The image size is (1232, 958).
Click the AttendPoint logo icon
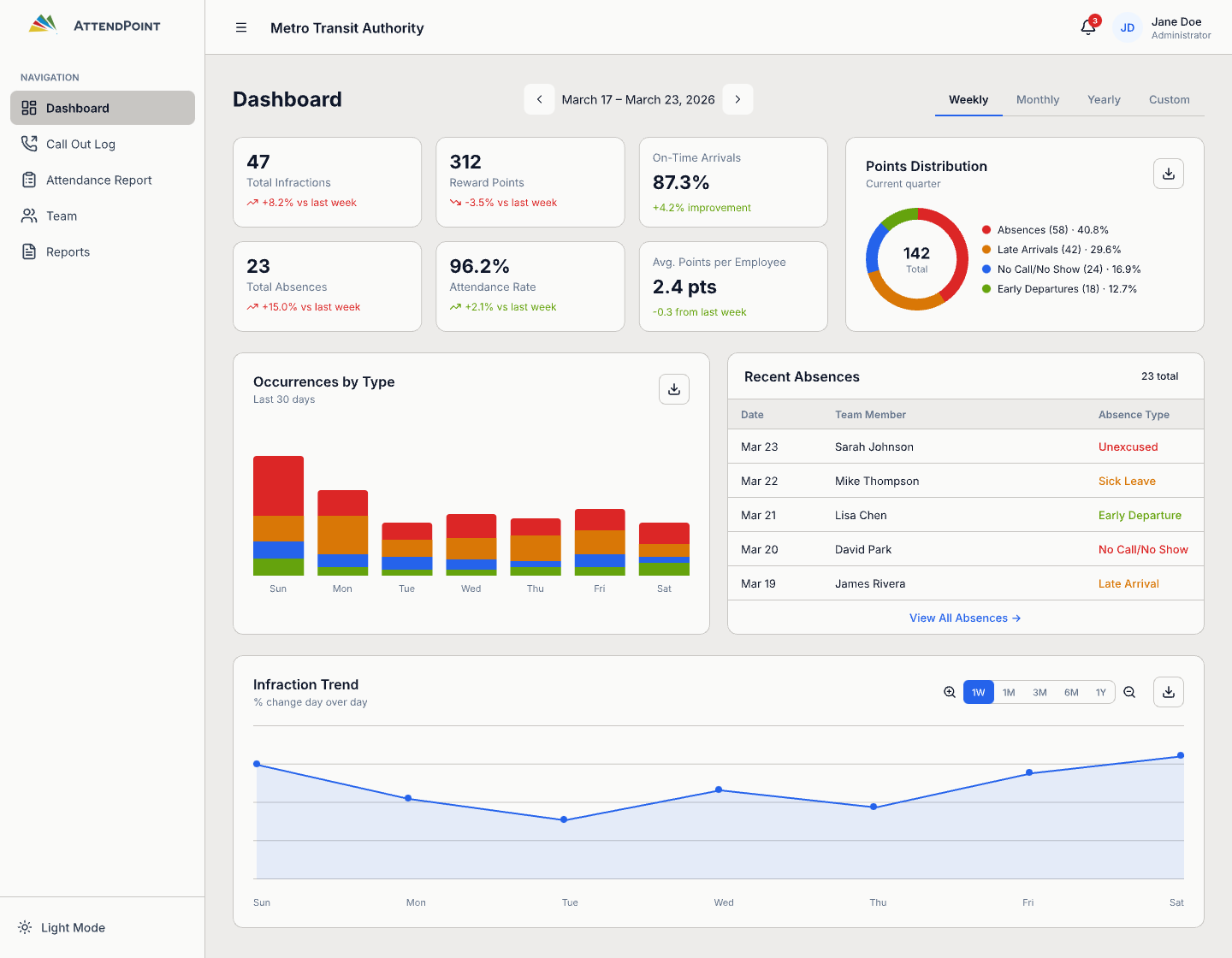43,24
